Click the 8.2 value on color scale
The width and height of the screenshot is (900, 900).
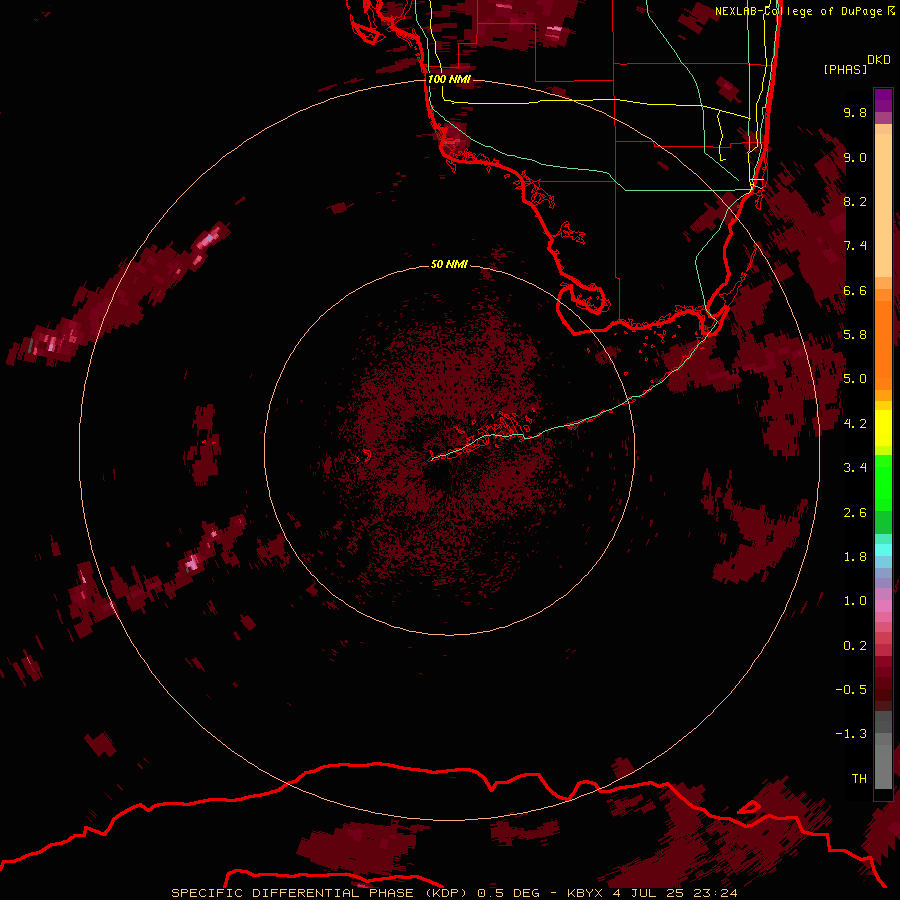tap(855, 201)
